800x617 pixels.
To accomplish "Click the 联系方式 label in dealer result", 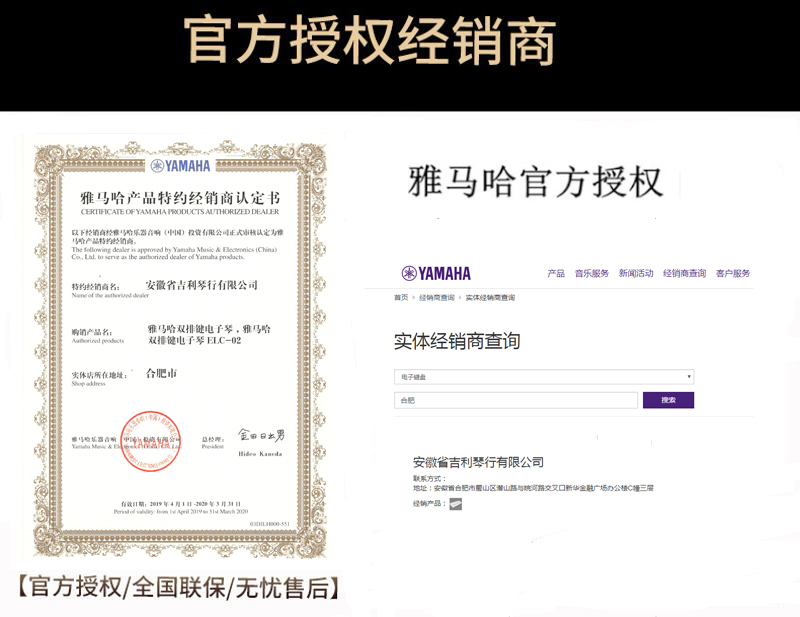I will [x=429, y=479].
